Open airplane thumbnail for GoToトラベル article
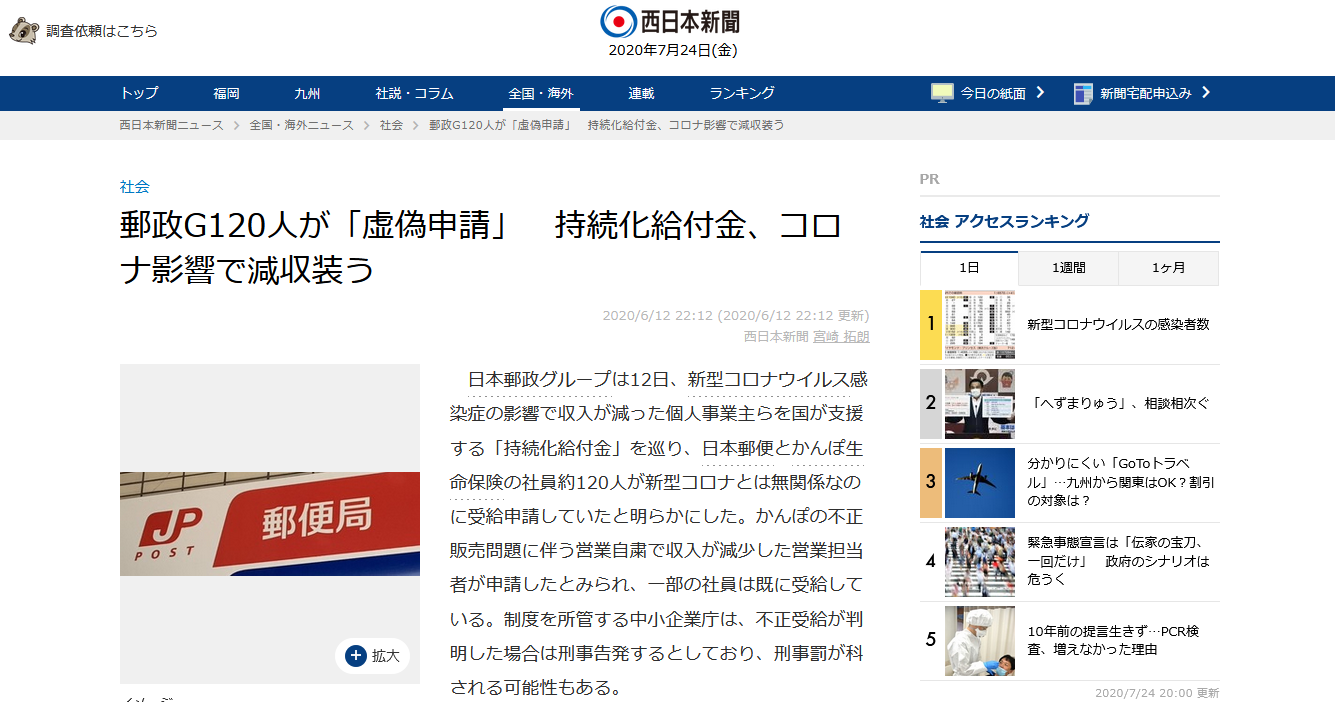Screen dimensions: 1335x702 click(x=980, y=482)
